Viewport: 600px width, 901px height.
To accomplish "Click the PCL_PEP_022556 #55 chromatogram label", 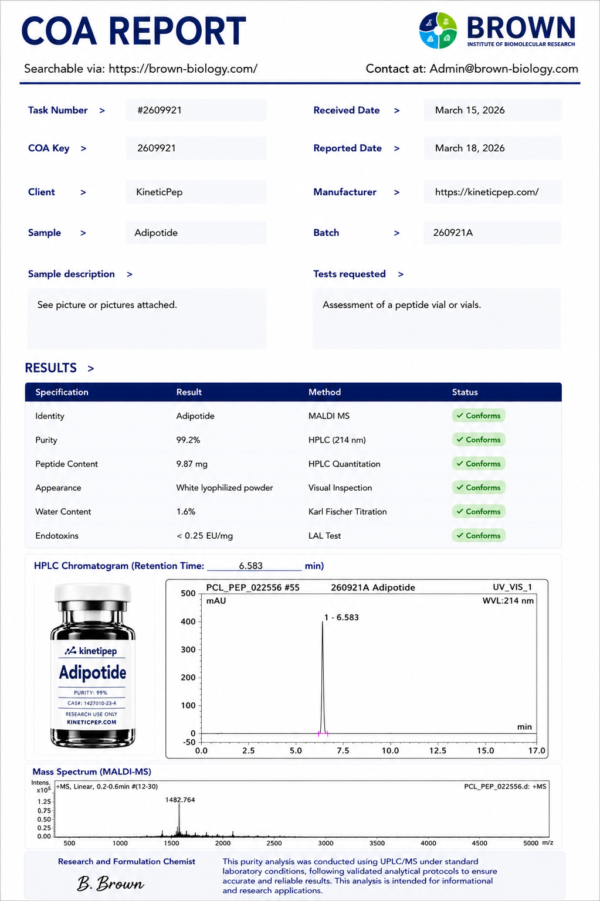I will [252, 587].
